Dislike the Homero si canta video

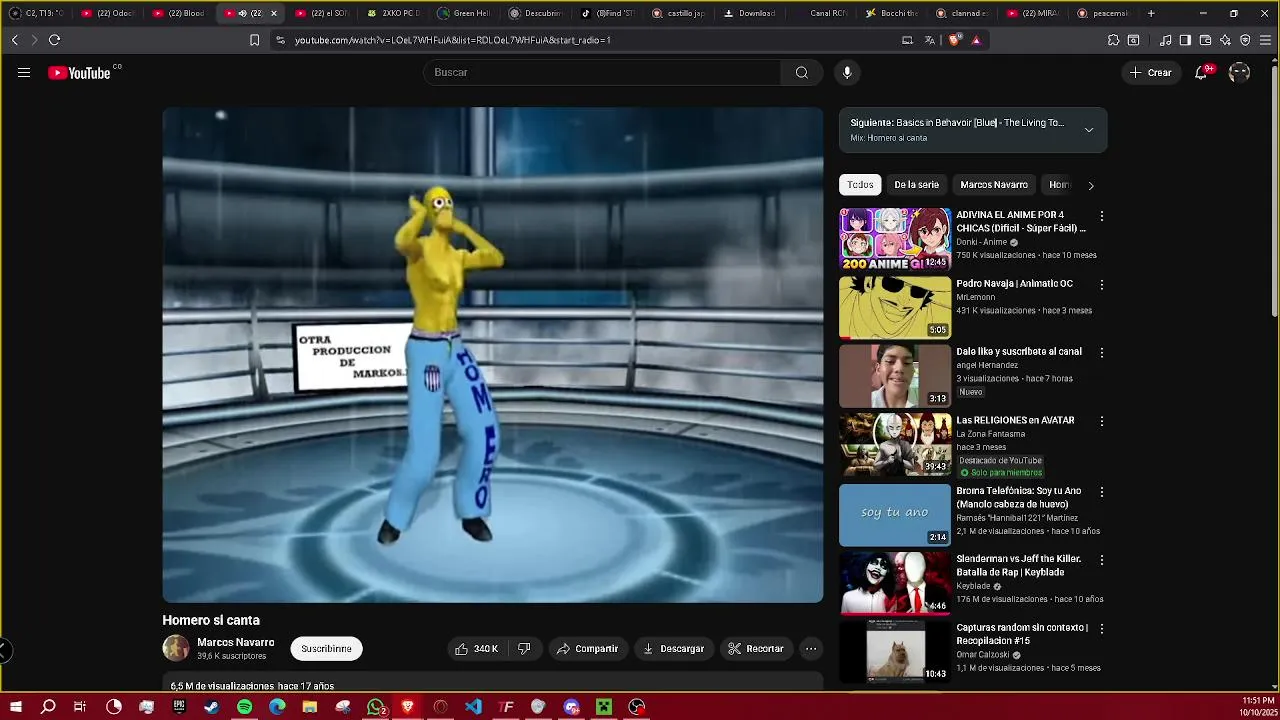click(x=525, y=649)
